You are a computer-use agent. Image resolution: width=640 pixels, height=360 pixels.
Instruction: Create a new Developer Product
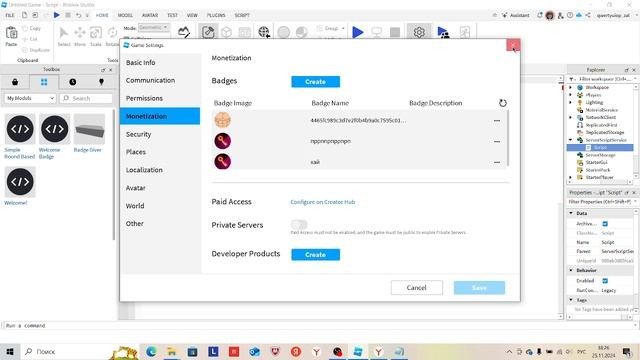click(316, 255)
